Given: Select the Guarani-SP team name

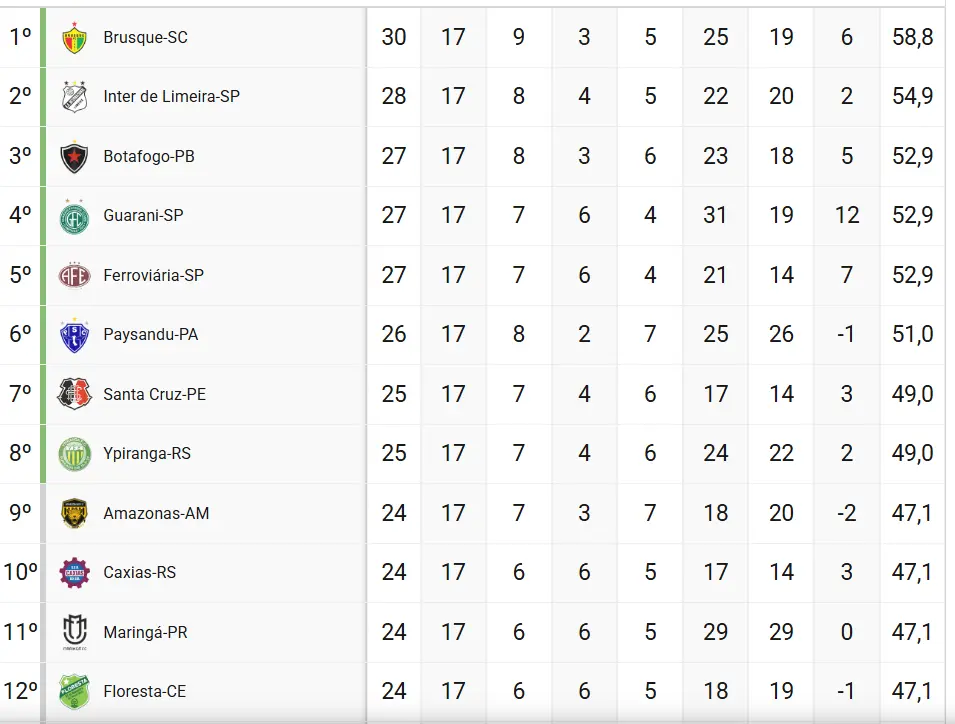Looking at the screenshot, I should pyautogui.click(x=143, y=216).
